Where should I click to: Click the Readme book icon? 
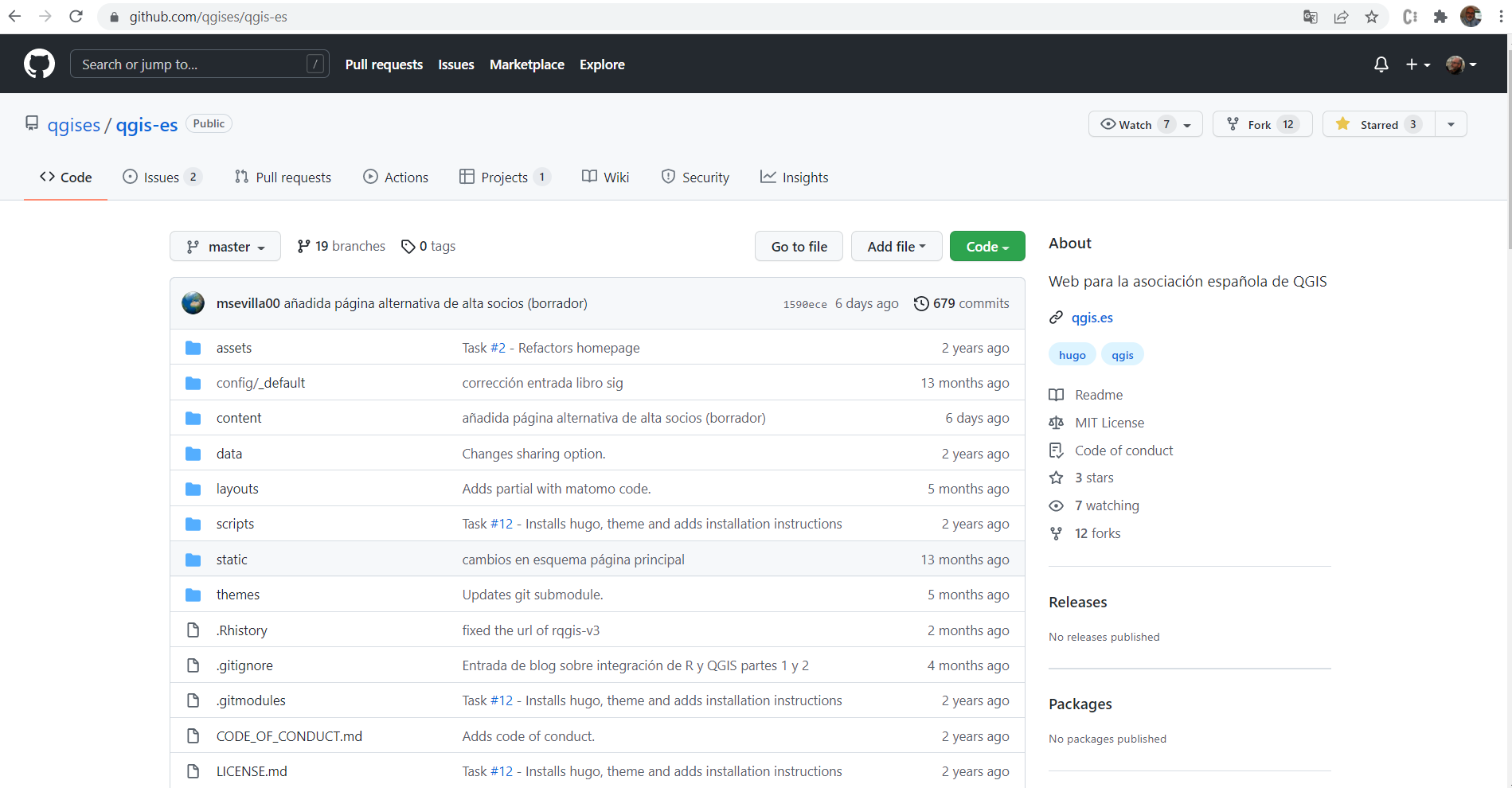pyautogui.click(x=1056, y=395)
